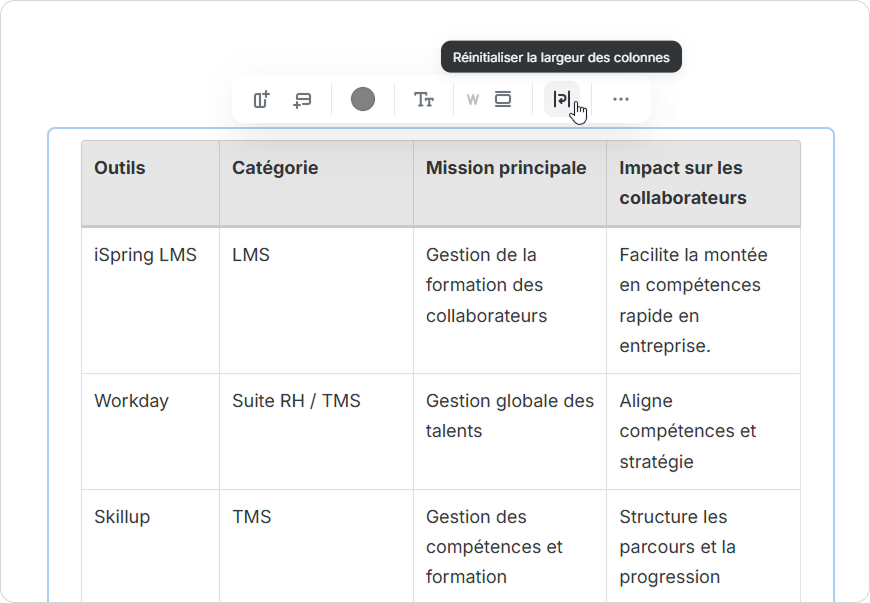The image size is (870, 603).
Task: Select the 'Impact sur les collaborateurs' header
Action: pyautogui.click(x=682, y=183)
